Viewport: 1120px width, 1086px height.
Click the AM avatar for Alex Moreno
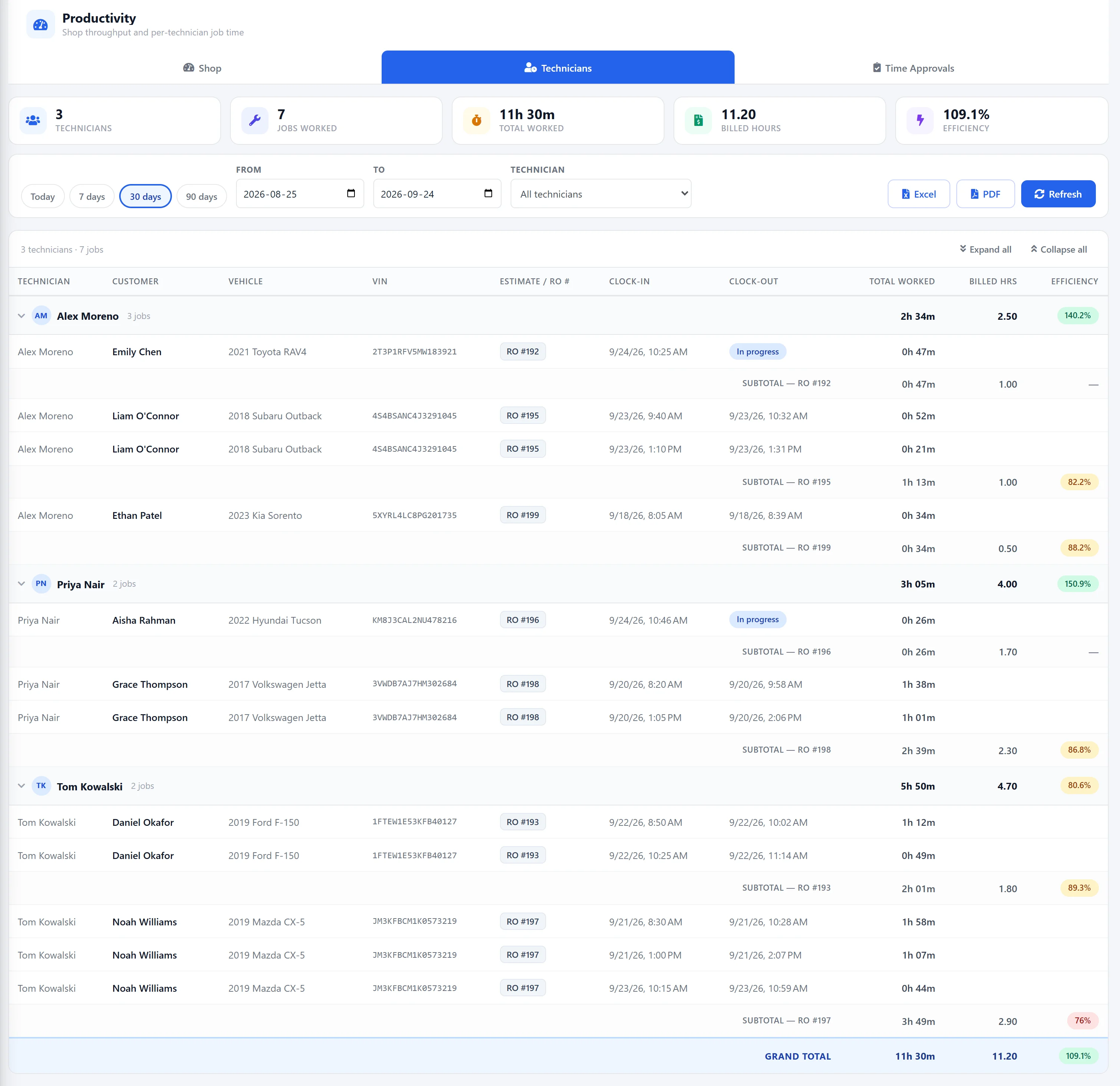[41, 316]
